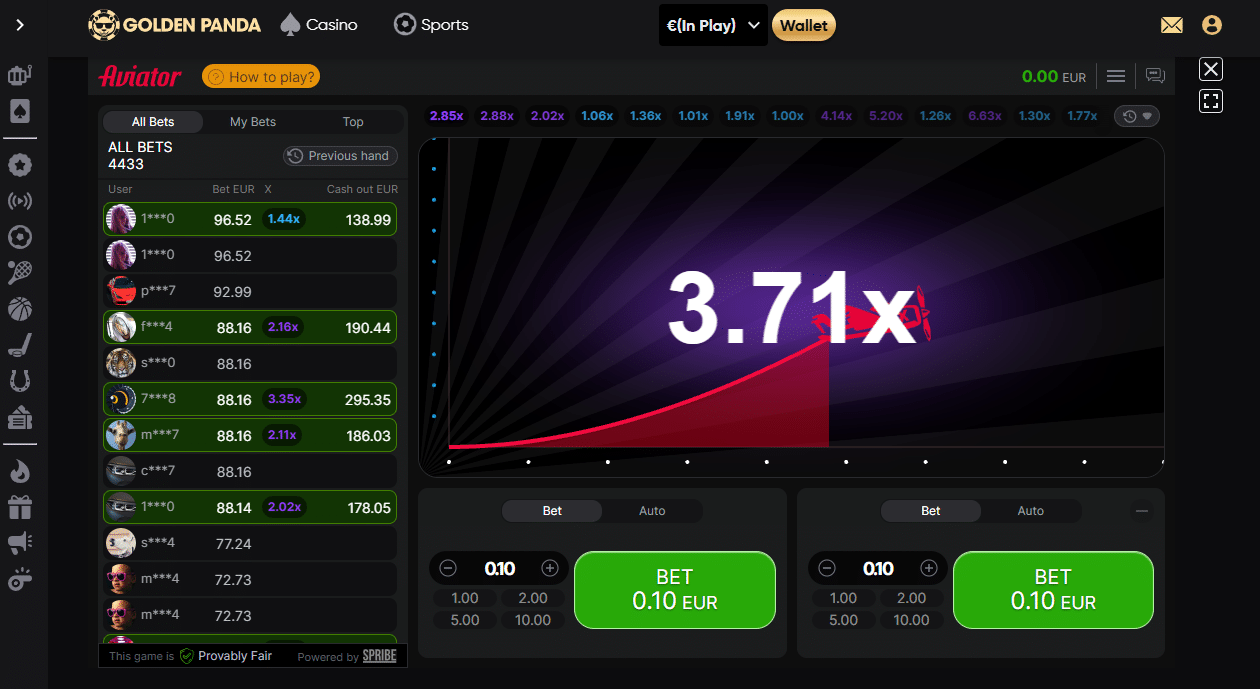
Task: Open the Wallet
Action: point(804,25)
